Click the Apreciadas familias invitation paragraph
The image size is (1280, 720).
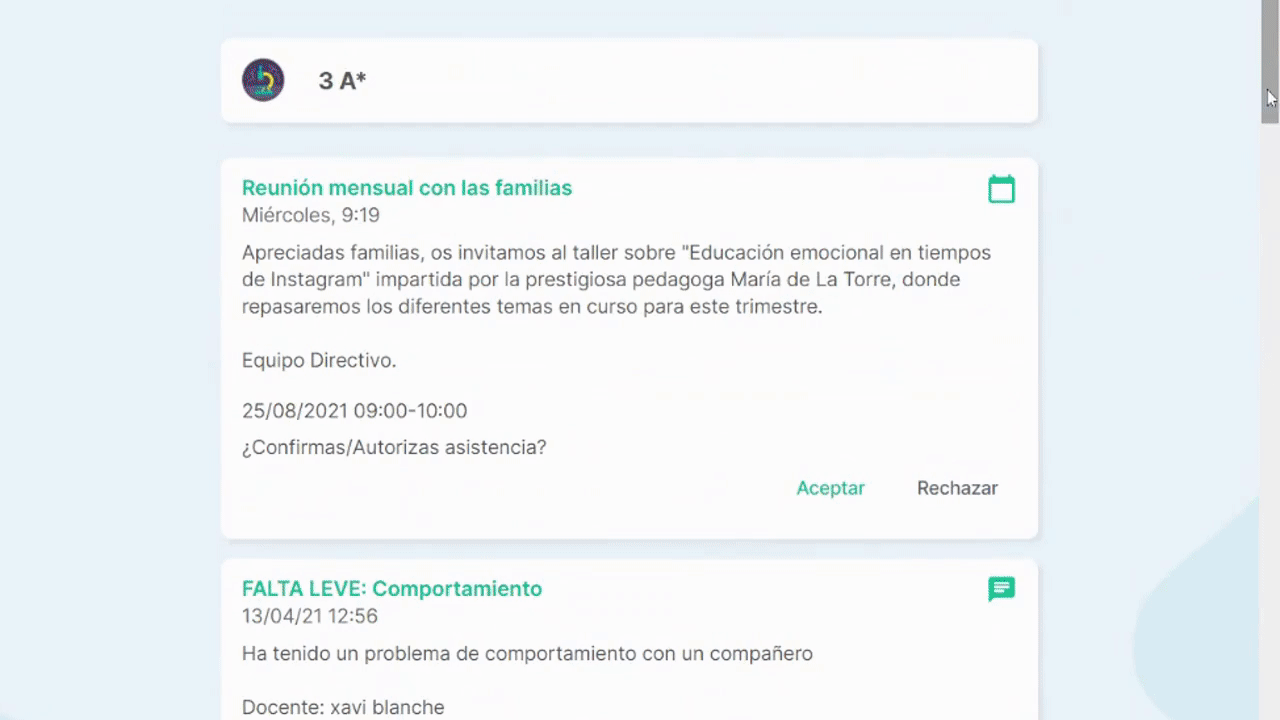[616, 279]
